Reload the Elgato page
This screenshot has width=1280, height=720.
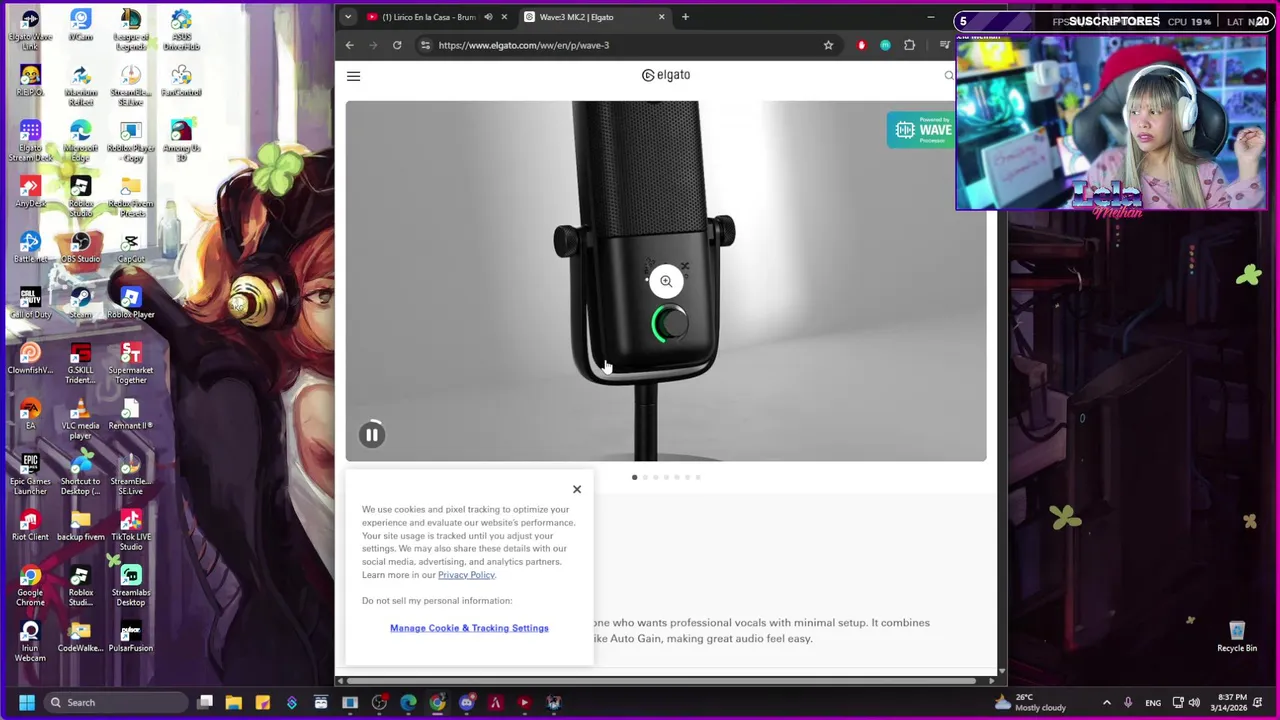[397, 45]
